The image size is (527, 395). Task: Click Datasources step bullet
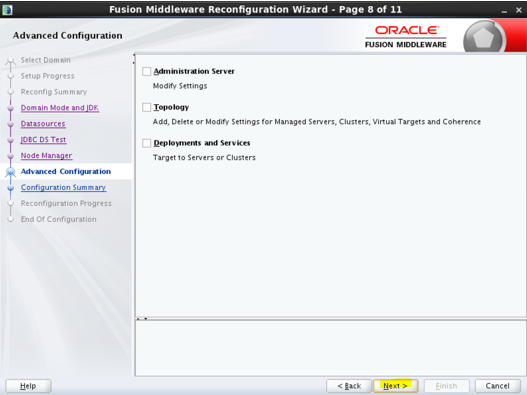tap(10, 124)
